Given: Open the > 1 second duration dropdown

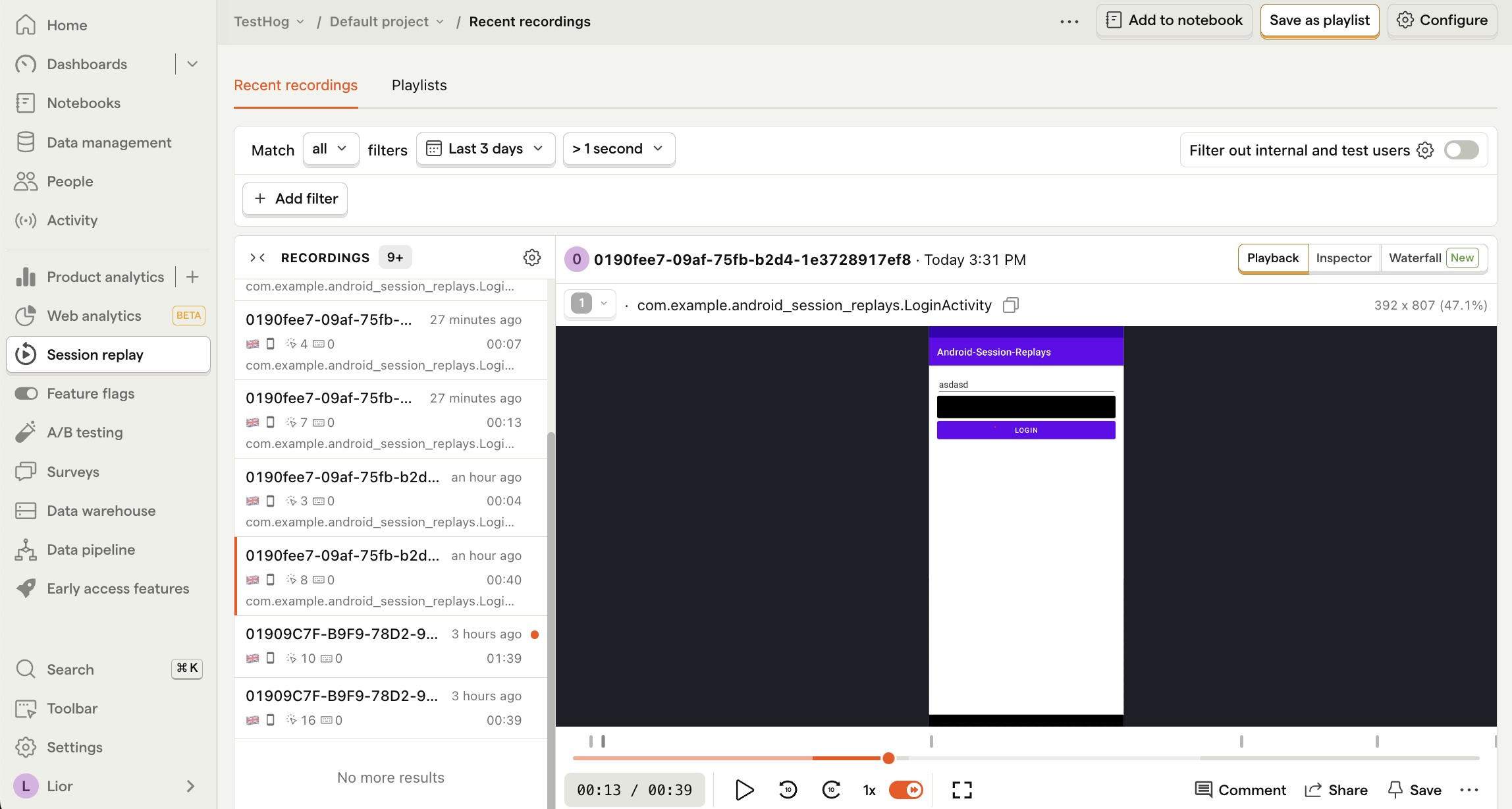Looking at the screenshot, I should 619,149.
